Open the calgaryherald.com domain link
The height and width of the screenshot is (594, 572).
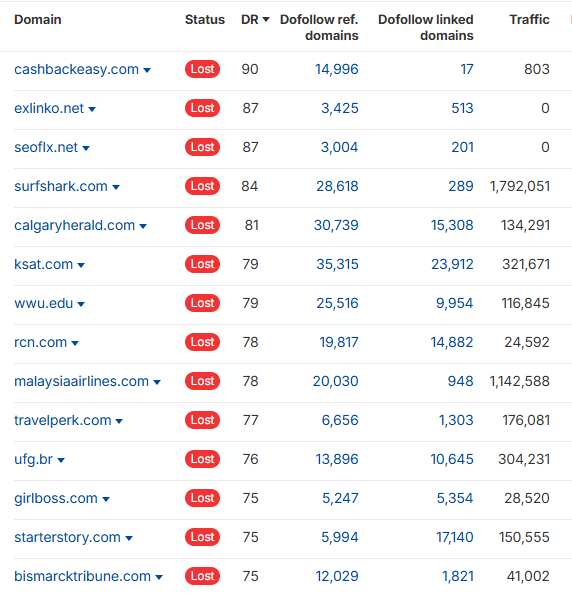tap(75, 225)
